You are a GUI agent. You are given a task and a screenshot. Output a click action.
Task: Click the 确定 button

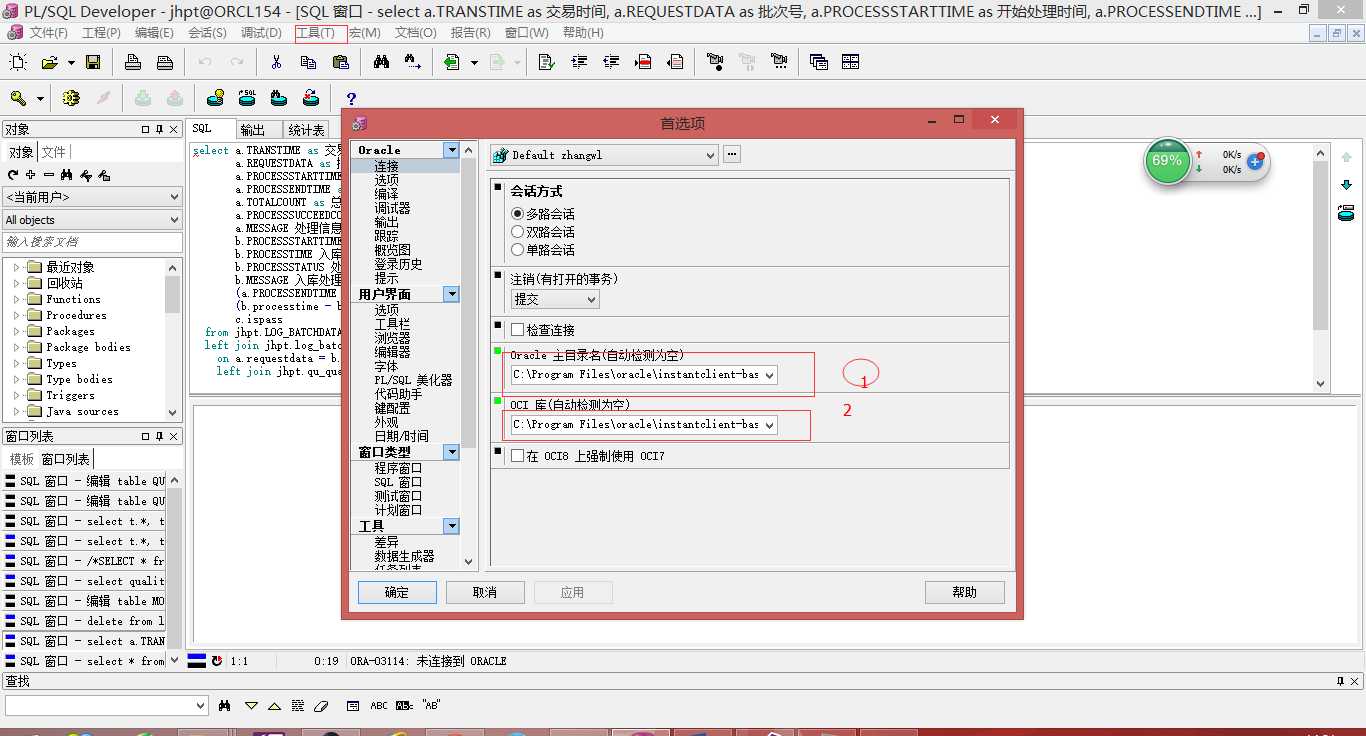[x=397, y=592]
